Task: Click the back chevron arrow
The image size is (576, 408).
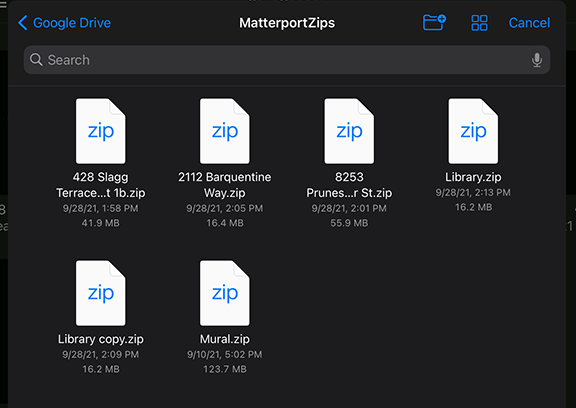Action: (22, 23)
